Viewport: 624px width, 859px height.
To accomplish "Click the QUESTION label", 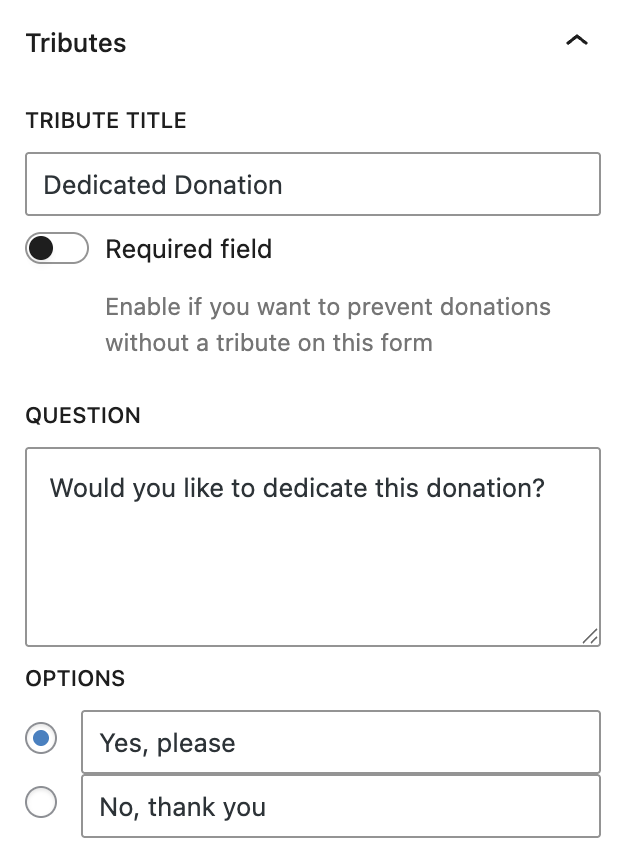I will tap(83, 416).
